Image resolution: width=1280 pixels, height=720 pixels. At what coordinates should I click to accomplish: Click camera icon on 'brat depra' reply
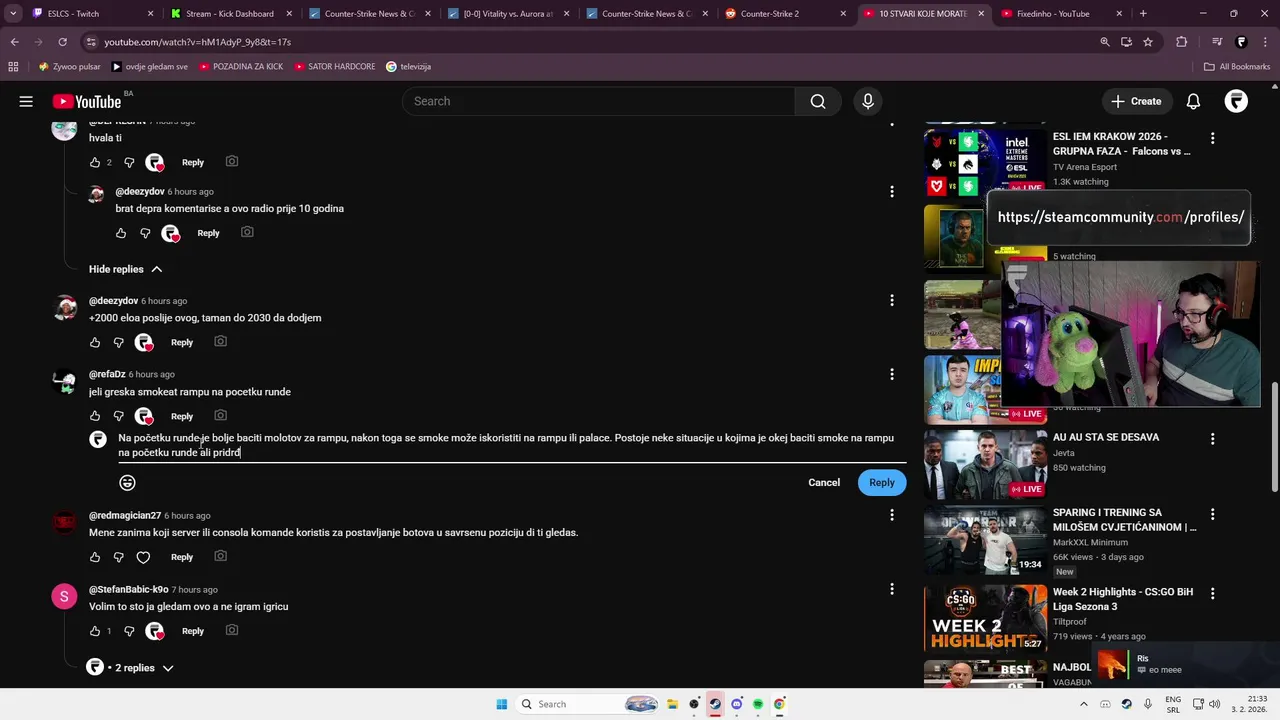[247, 232]
